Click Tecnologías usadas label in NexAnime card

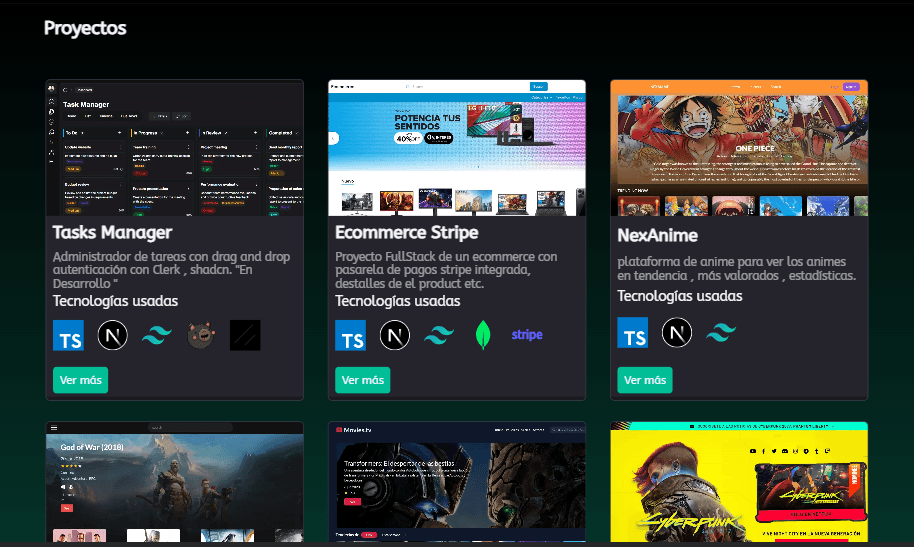[x=680, y=296]
